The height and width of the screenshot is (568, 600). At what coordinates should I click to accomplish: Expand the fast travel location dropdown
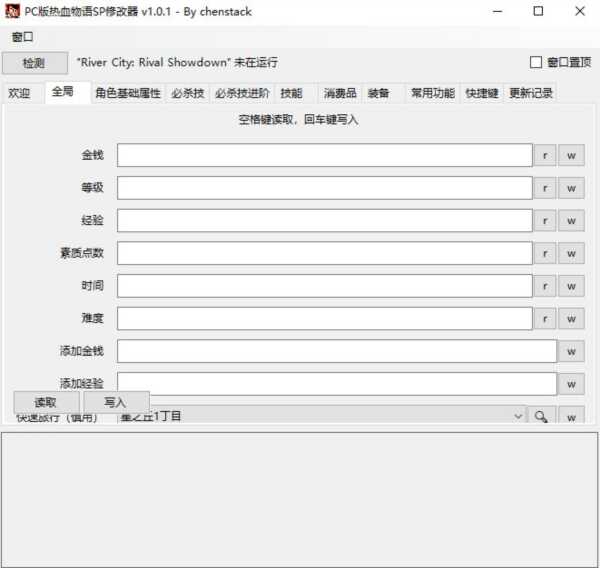pos(518,416)
